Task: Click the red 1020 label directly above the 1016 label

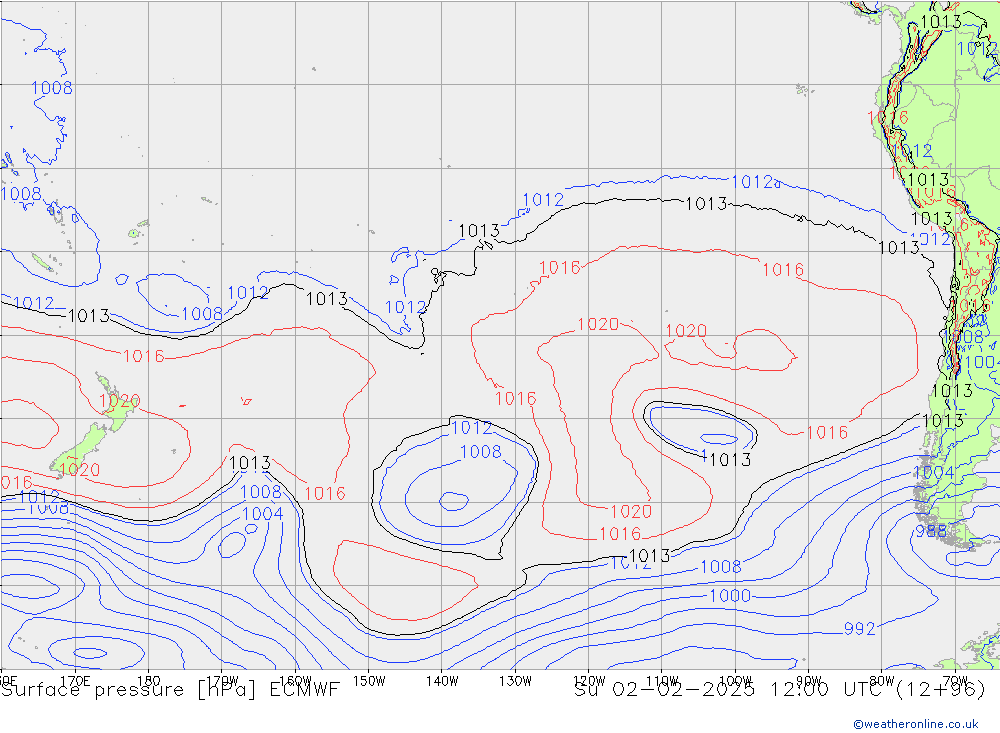Action: click(x=629, y=512)
